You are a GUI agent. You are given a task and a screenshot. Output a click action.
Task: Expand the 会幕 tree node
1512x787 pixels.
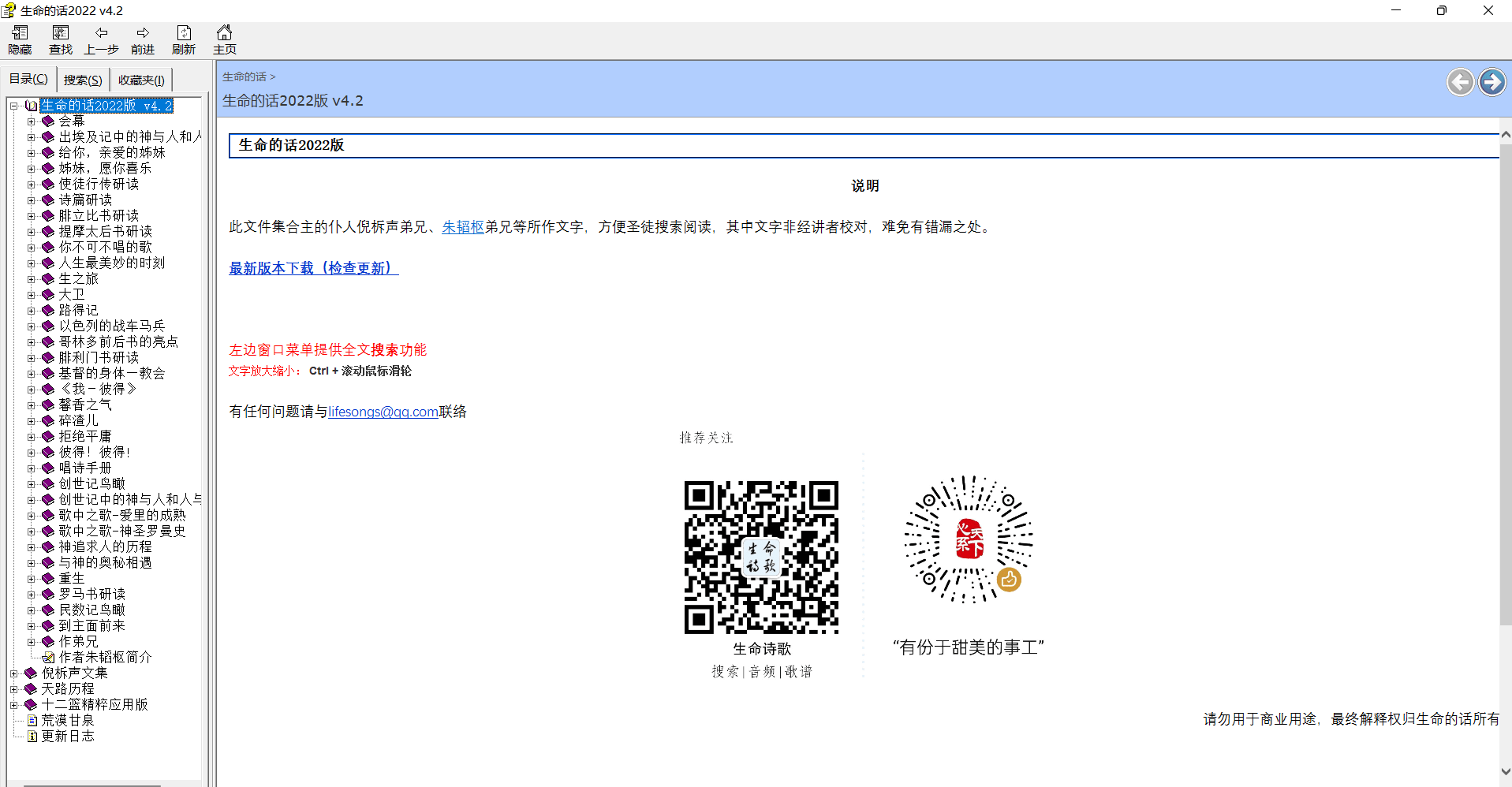pos(31,121)
